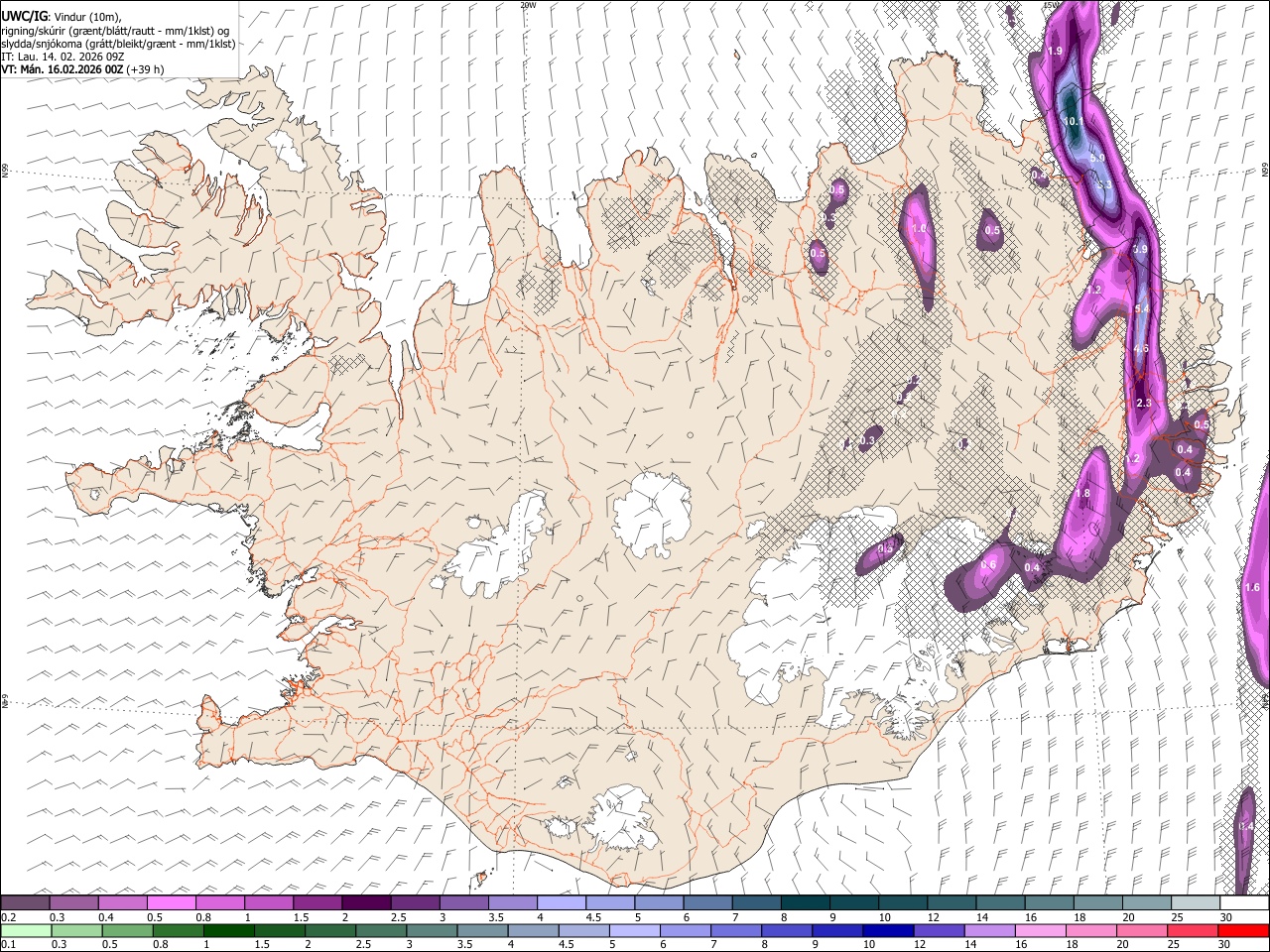The height and width of the screenshot is (952, 1270).
Task: Click the 10.1 precipitation maximum value
Action: pos(1074,121)
